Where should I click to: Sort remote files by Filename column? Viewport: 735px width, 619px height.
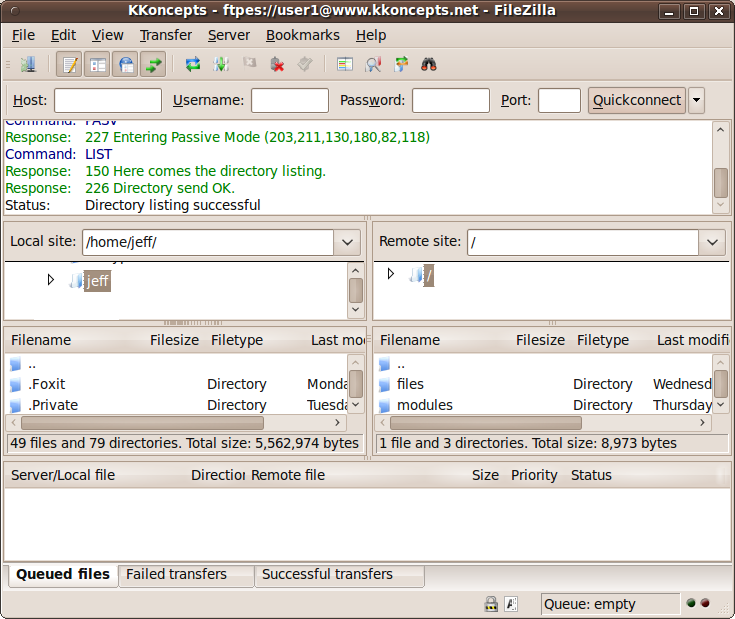[x=410, y=340]
